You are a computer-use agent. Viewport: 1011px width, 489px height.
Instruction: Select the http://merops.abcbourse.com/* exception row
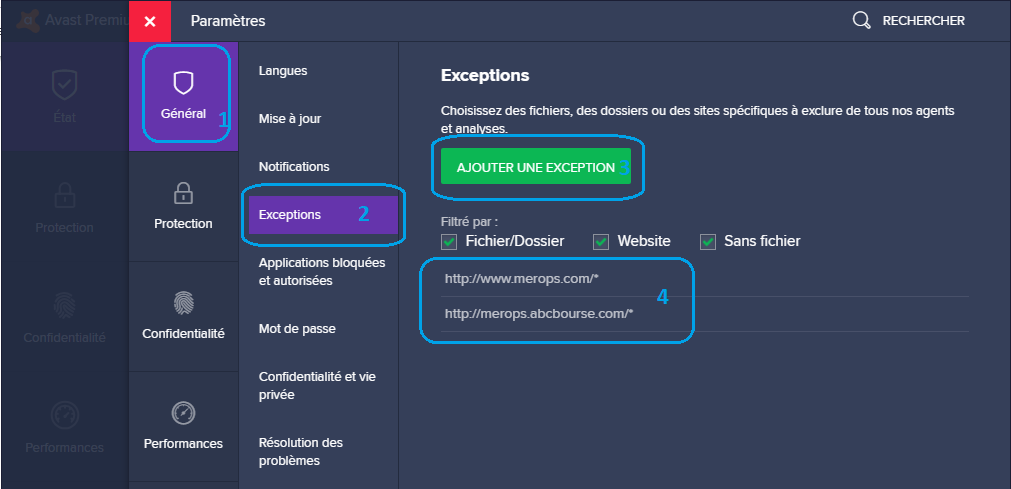tap(705, 314)
